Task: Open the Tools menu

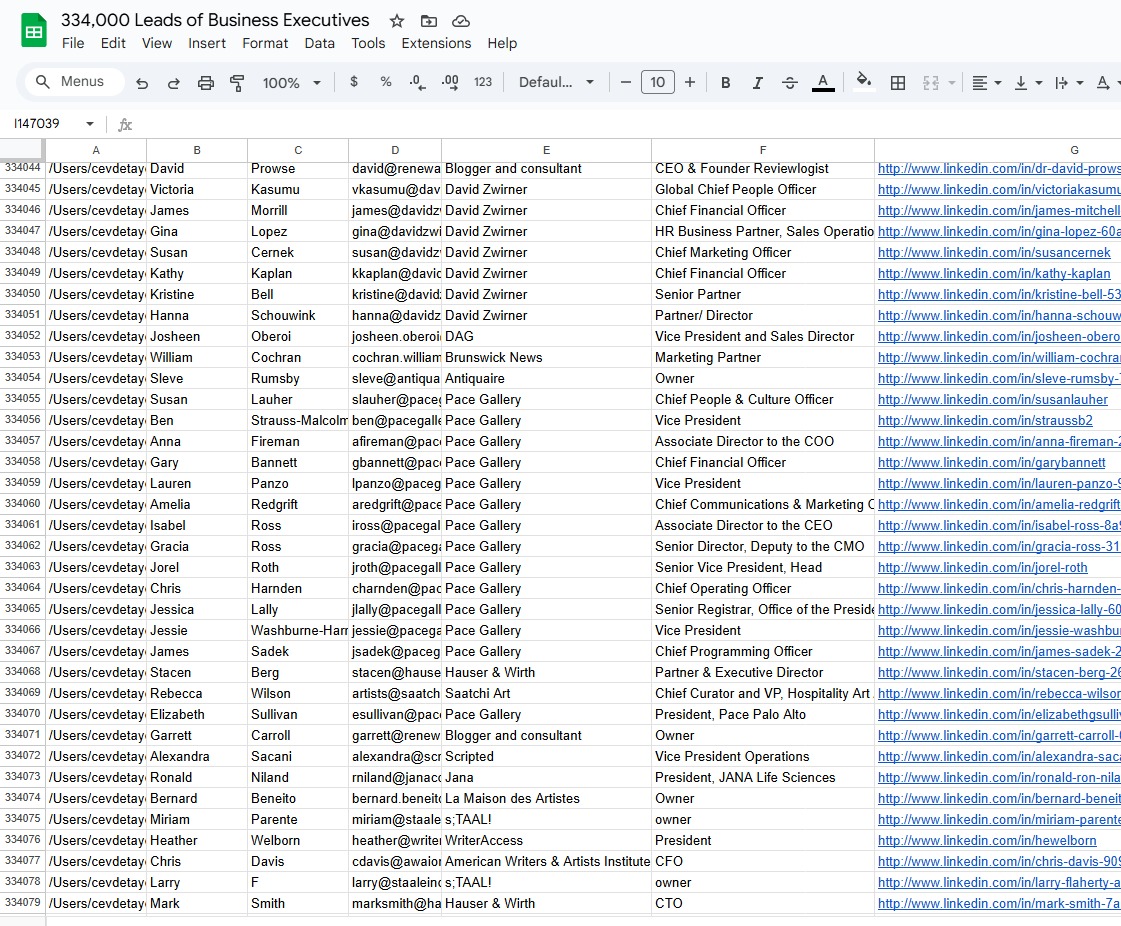Action: (x=368, y=43)
